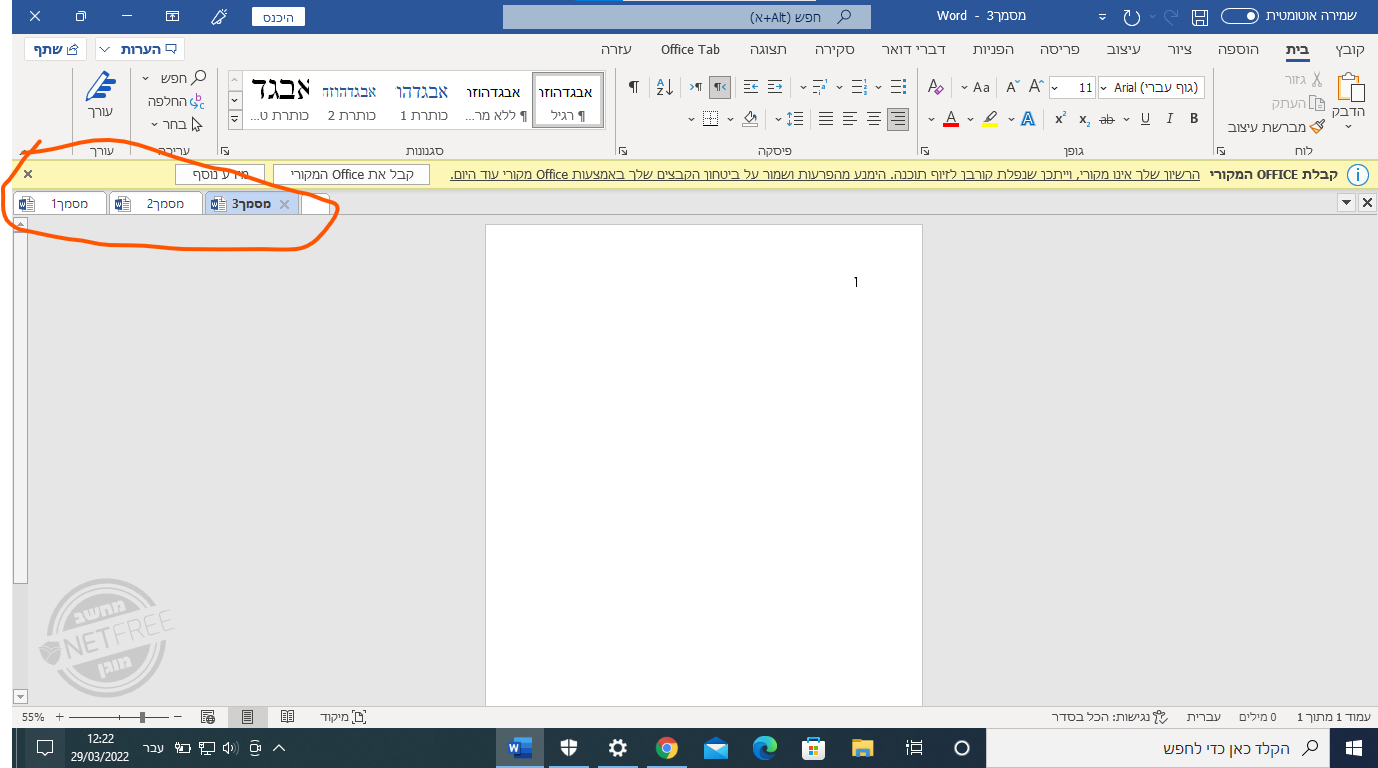Screen dimensions: 1378x768
Task: Toggle the AutoSave switch
Action: [1240, 16]
